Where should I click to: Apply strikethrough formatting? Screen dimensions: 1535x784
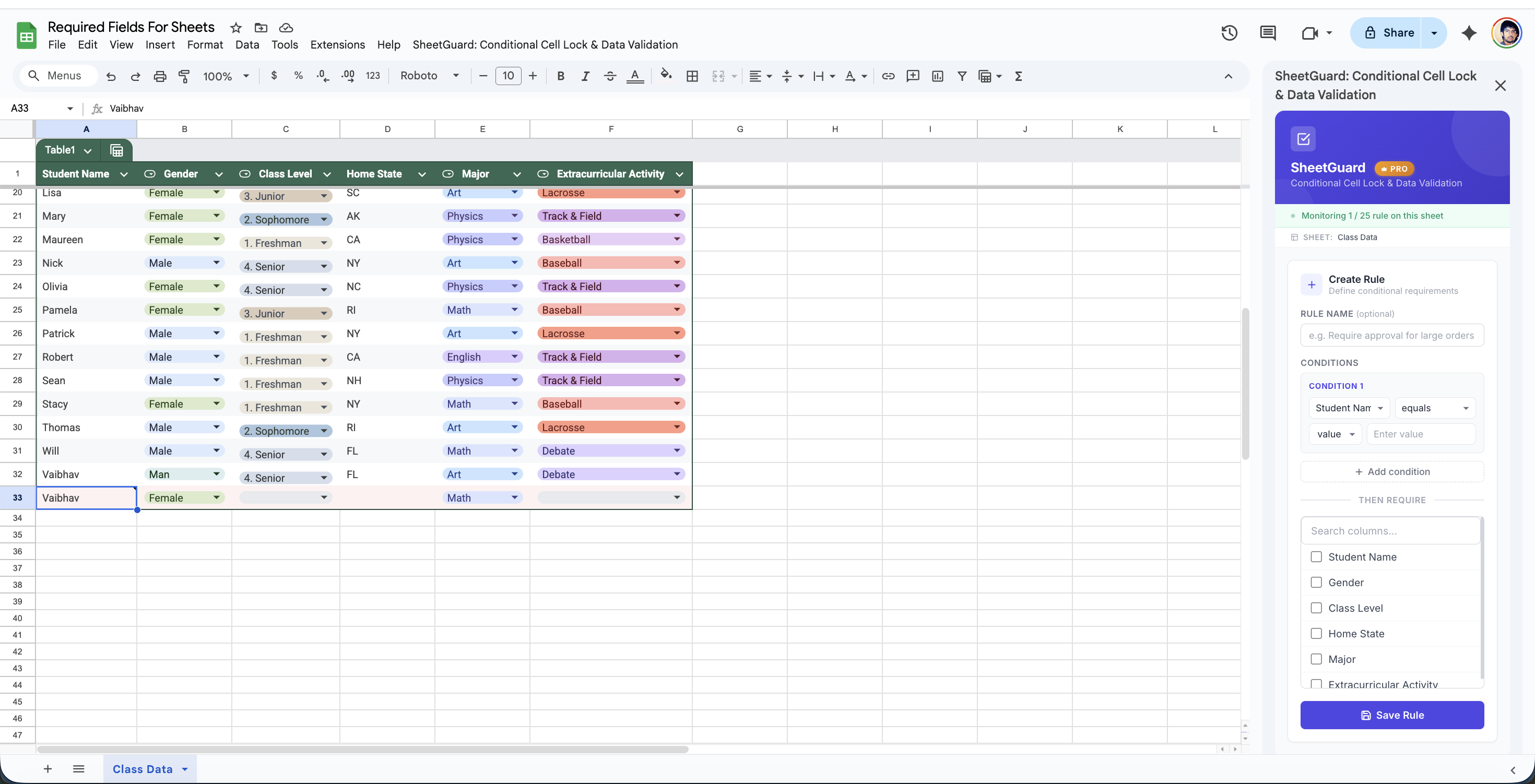point(610,76)
